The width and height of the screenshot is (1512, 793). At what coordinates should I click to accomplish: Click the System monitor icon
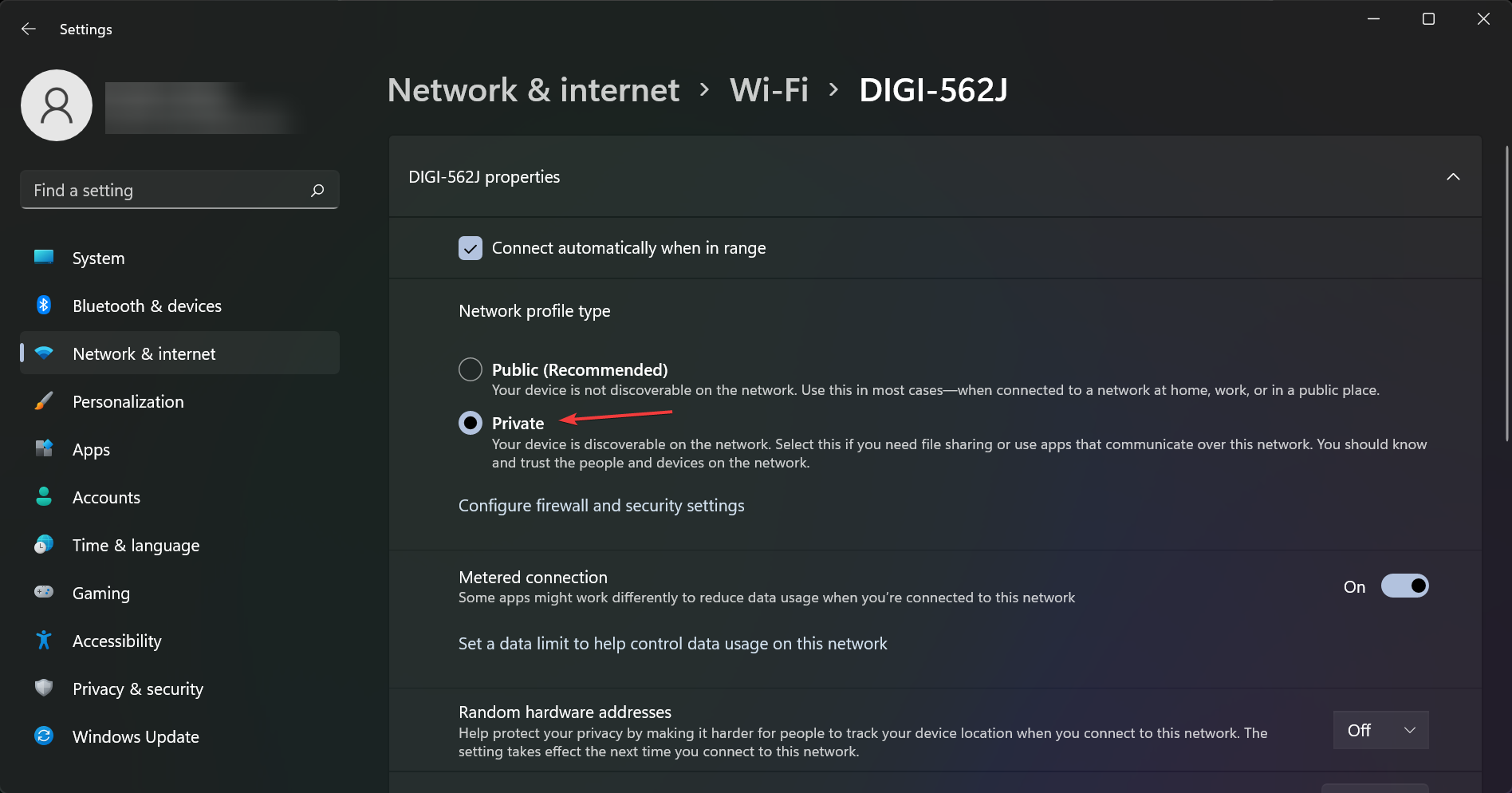tap(44, 257)
